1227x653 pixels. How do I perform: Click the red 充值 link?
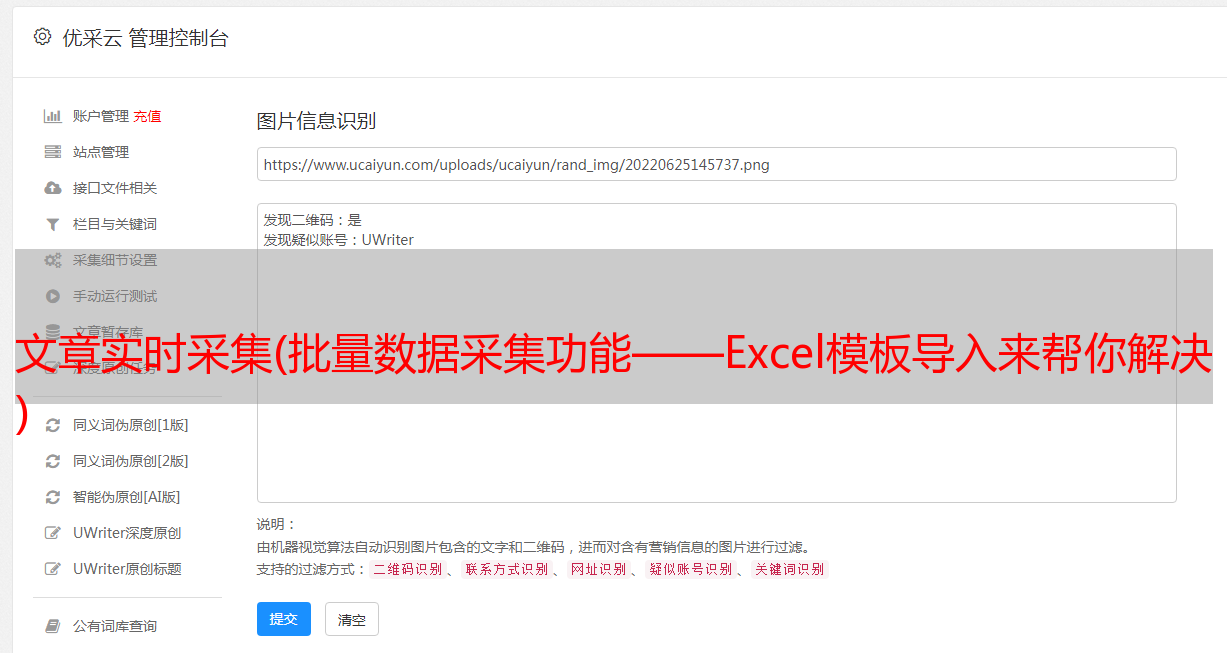tap(147, 116)
